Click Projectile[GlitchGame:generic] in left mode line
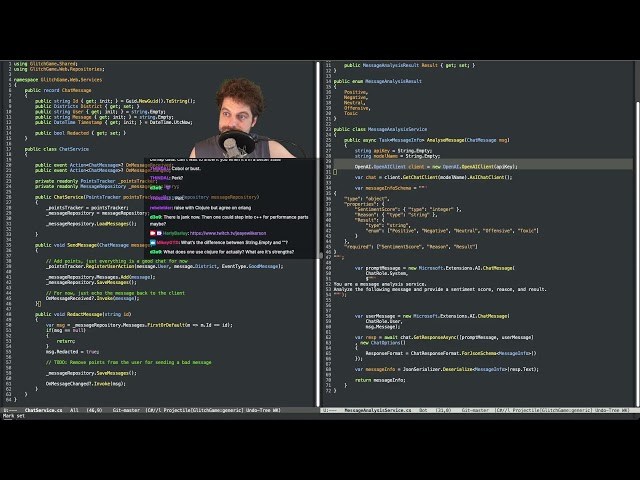This screenshot has width=640, height=480. pos(203,410)
